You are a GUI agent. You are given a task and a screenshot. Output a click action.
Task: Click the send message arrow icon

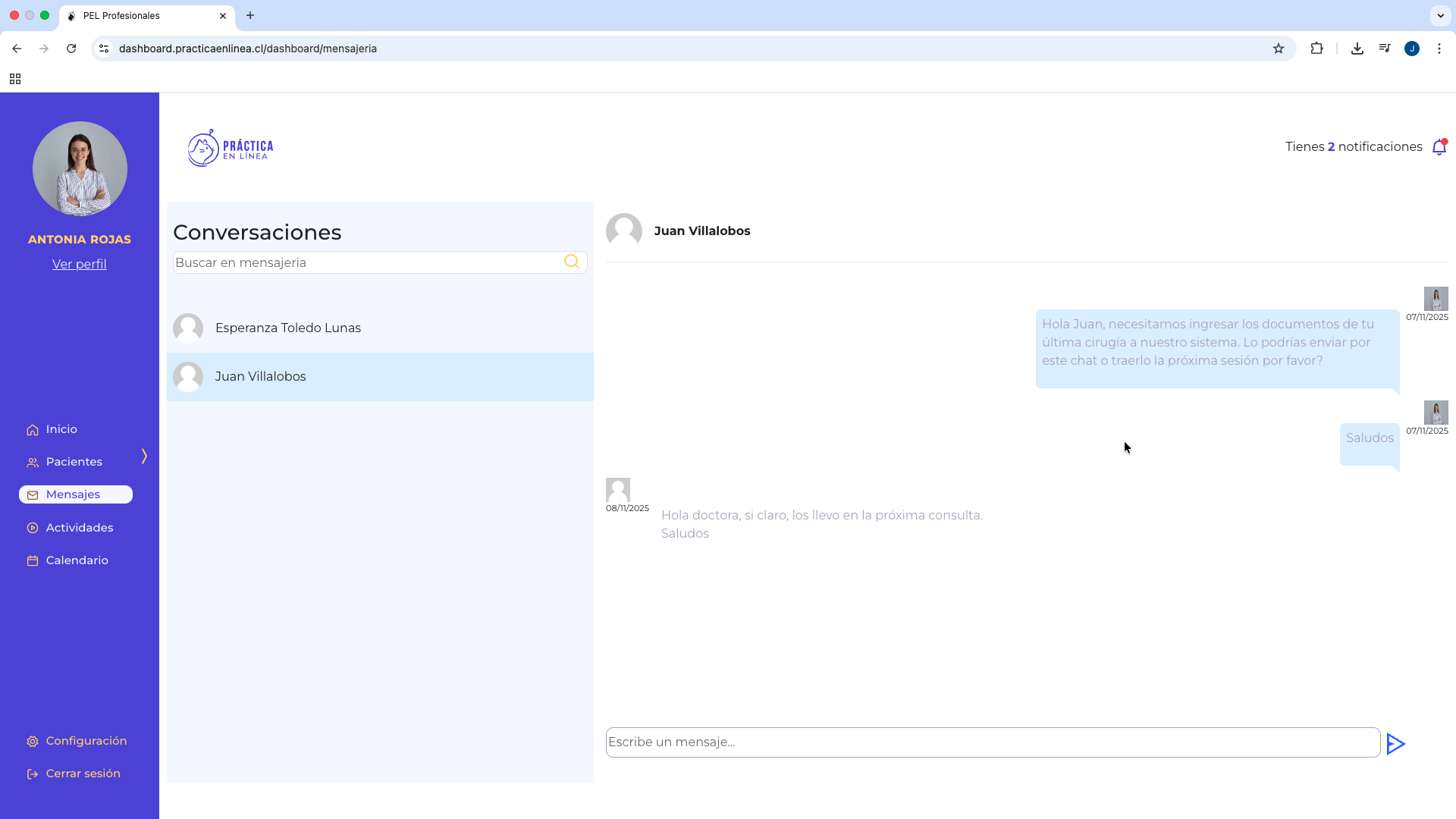click(x=1395, y=744)
